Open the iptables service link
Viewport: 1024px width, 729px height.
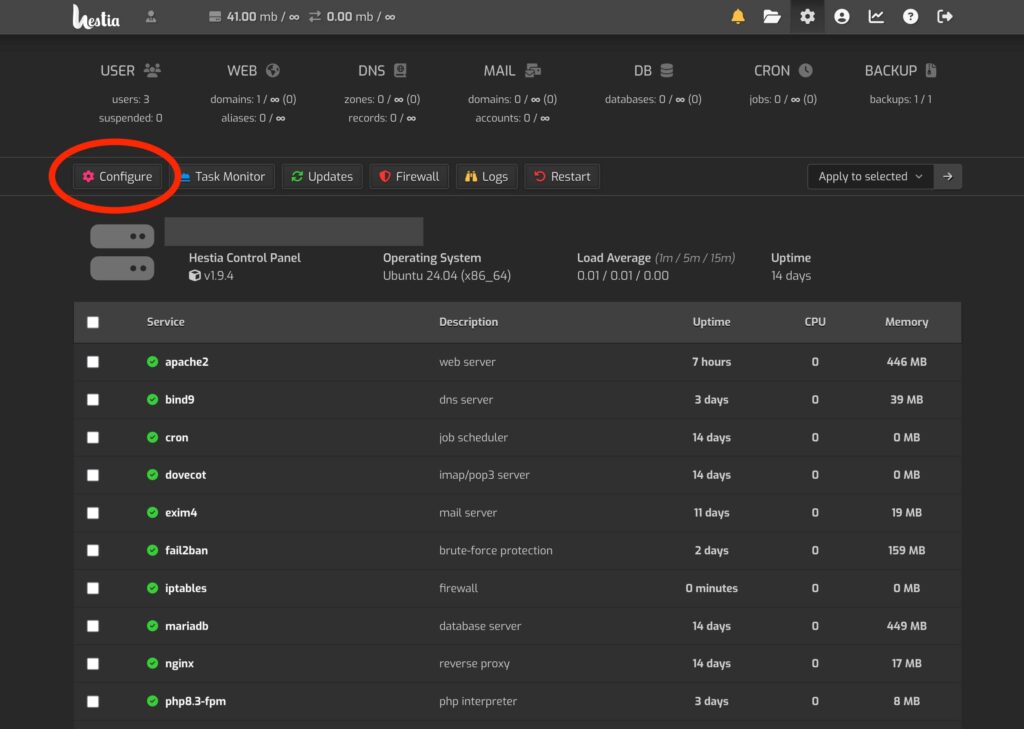[x=185, y=588]
